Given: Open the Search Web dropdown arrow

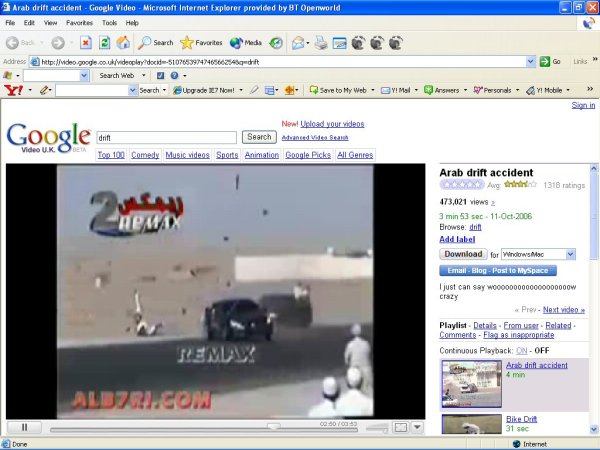Looking at the screenshot, I should tap(141, 76).
